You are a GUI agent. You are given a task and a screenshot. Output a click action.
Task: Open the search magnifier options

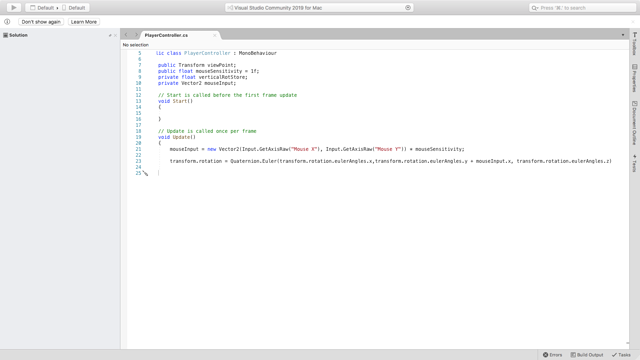point(535,8)
